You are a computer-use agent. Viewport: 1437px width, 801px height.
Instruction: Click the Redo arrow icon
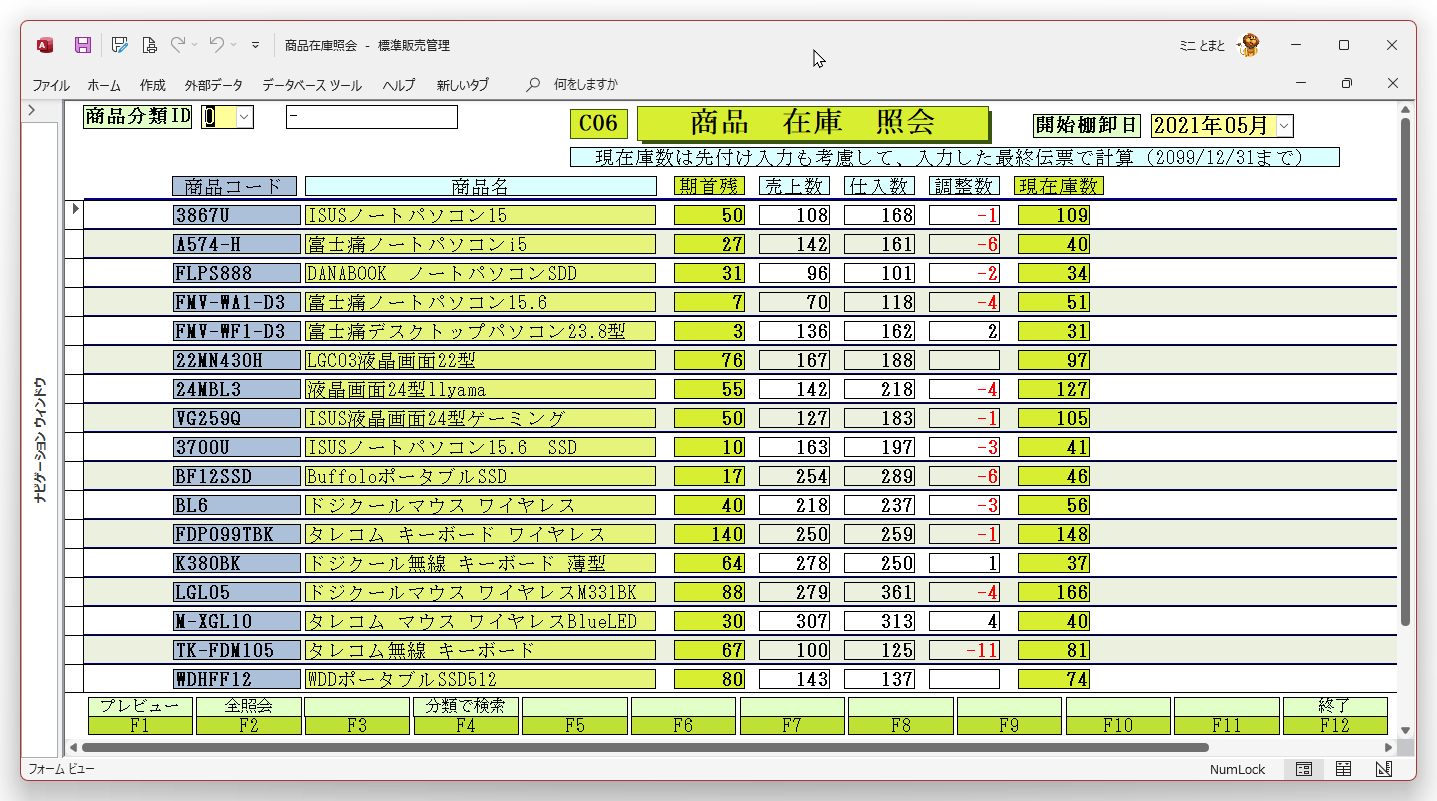[178, 45]
